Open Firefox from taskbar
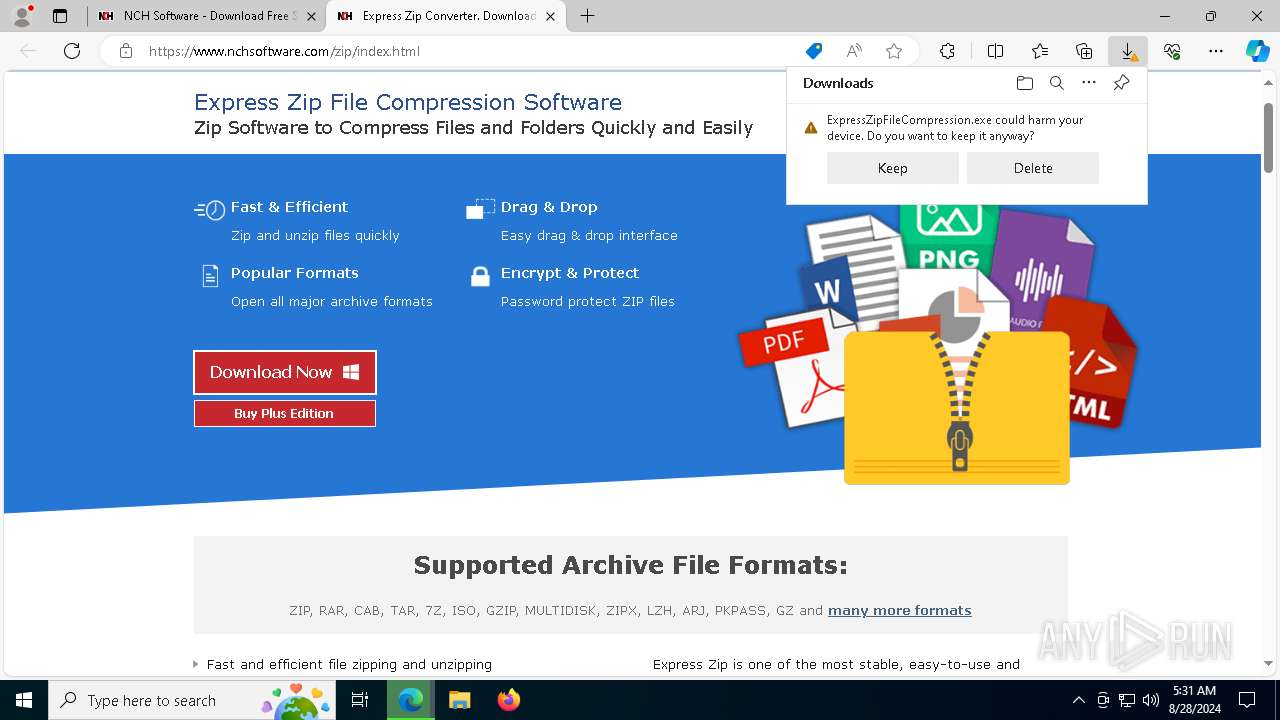 click(x=509, y=700)
